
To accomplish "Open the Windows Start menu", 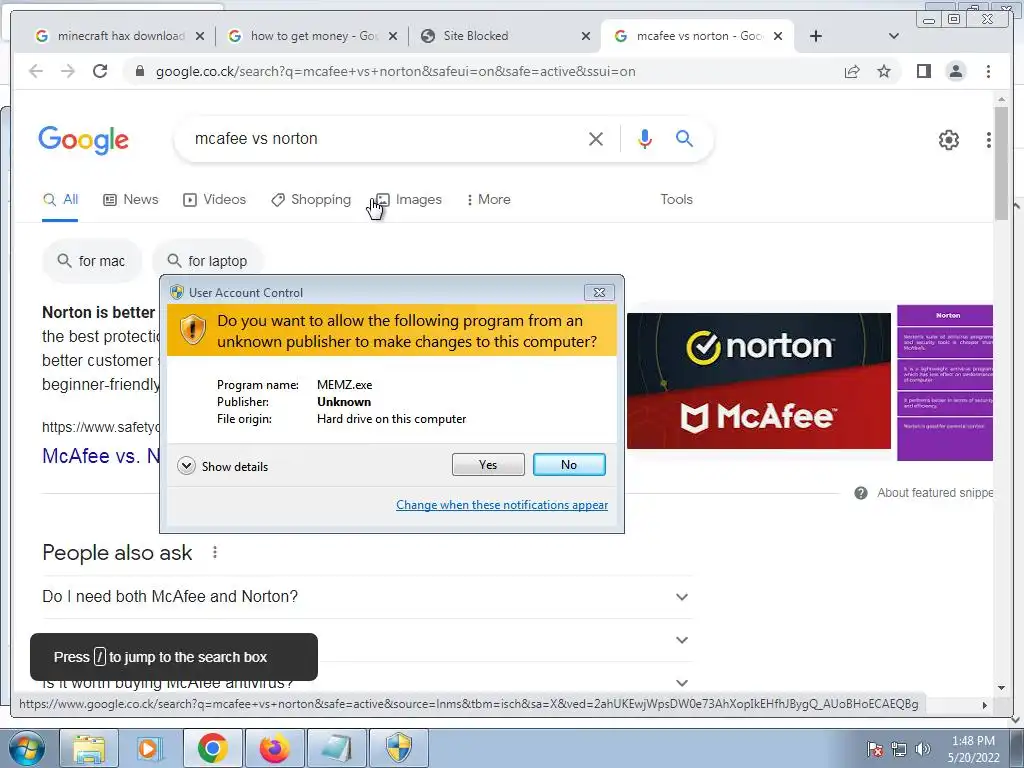I will pos(26,748).
